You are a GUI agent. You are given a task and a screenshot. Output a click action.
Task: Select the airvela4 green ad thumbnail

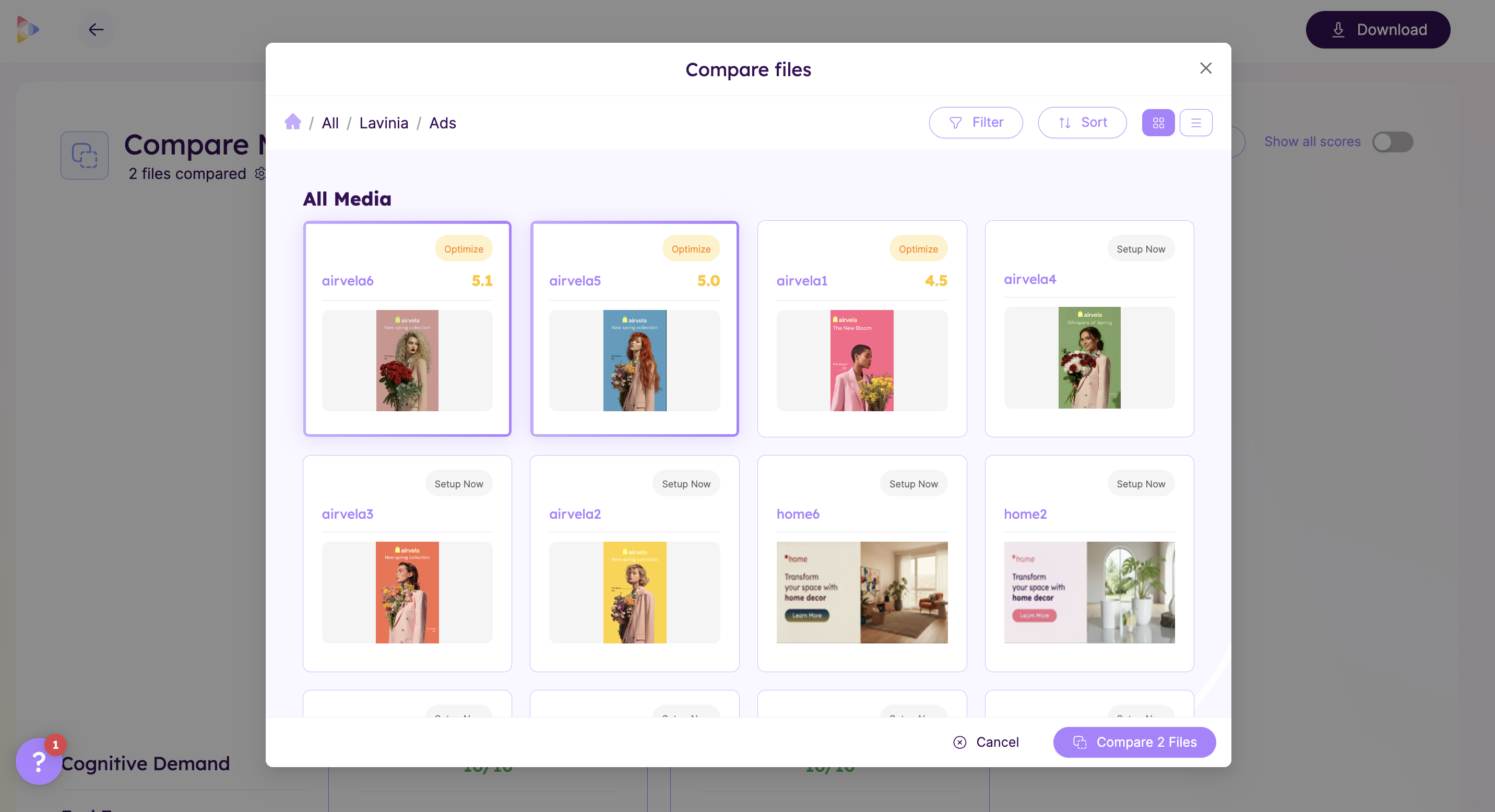pos(1089,357)
